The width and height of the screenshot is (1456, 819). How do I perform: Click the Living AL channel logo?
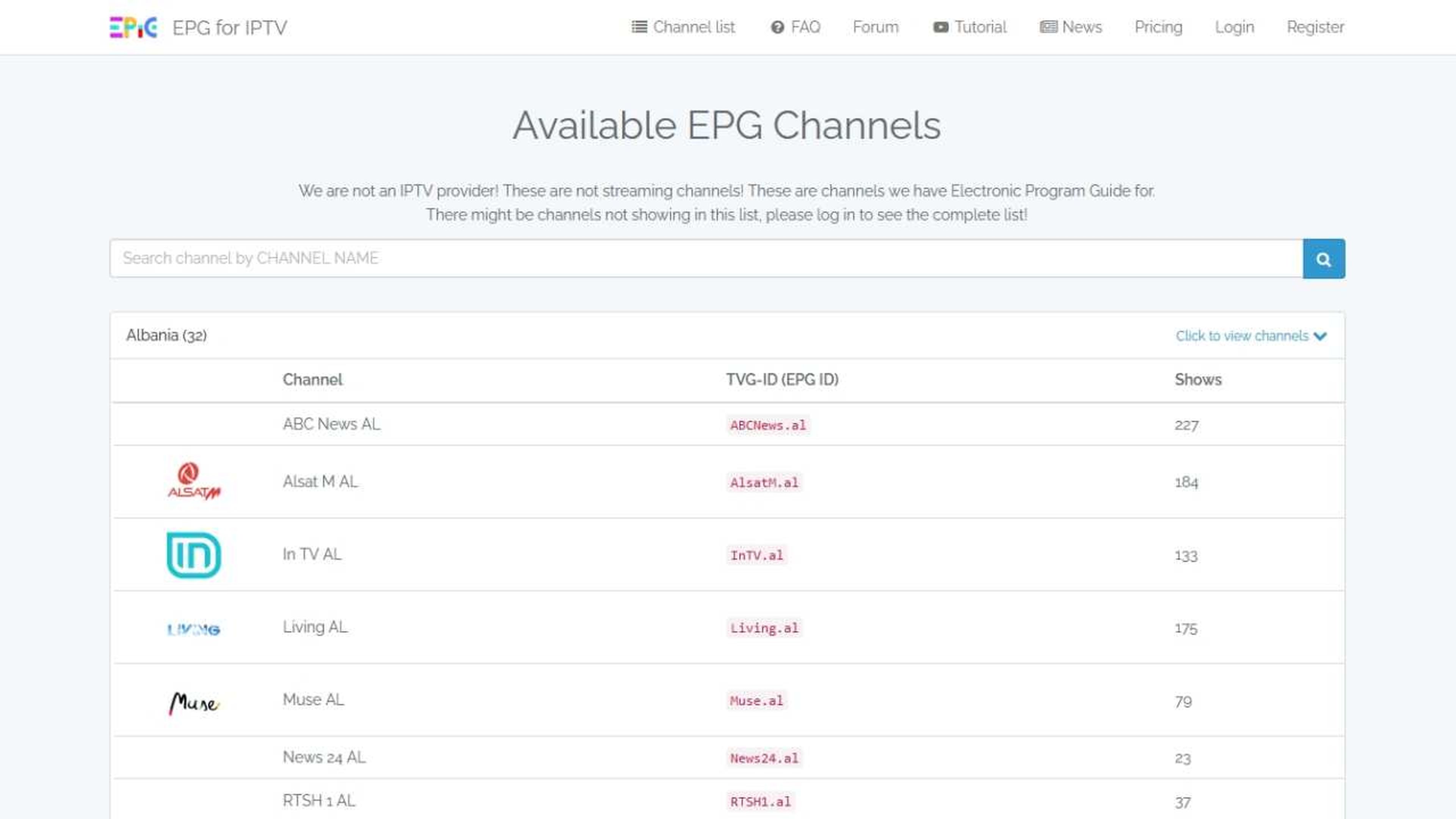(x=193, y=628)
